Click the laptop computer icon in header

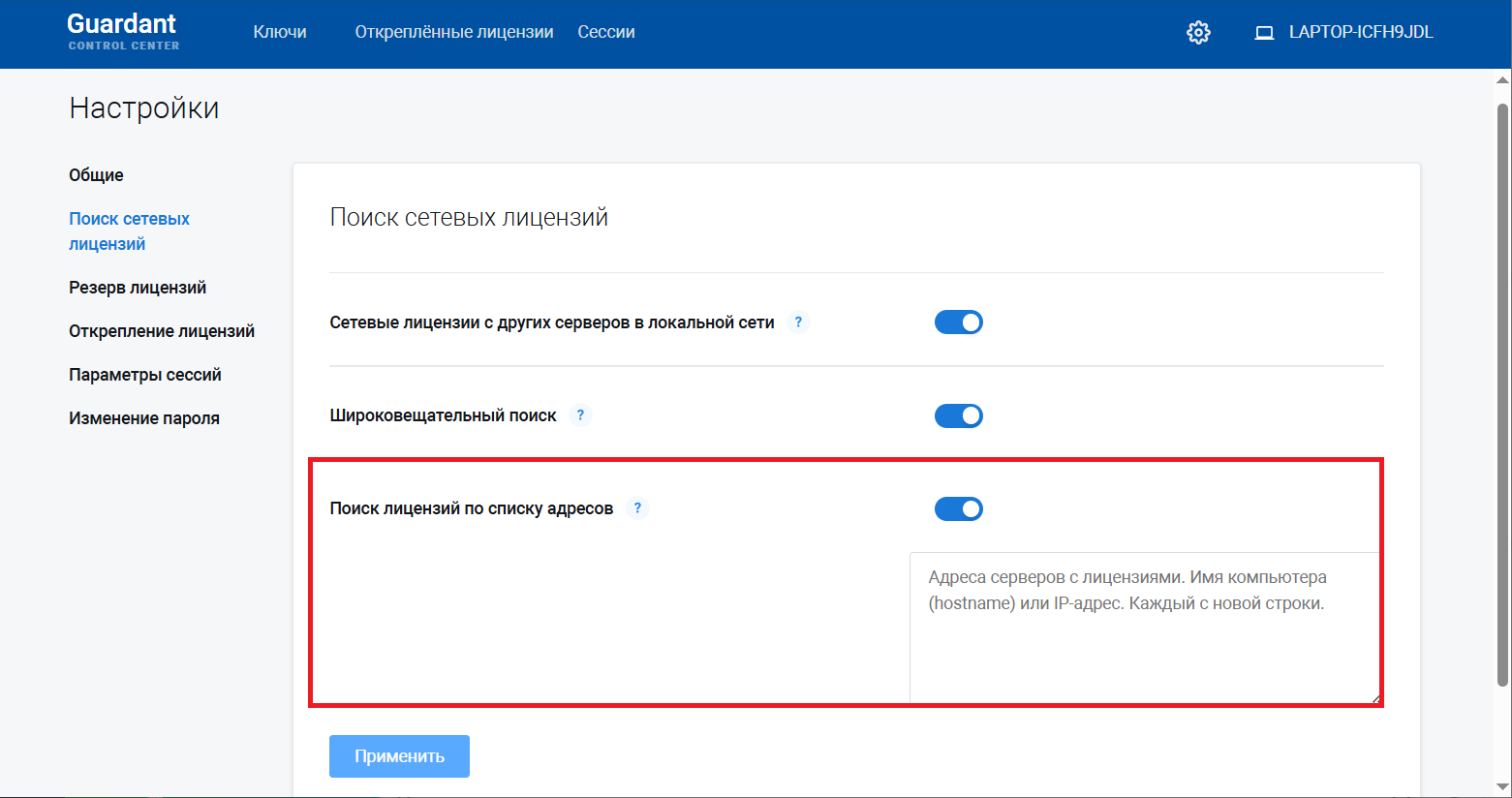[x=1264, y=33]
